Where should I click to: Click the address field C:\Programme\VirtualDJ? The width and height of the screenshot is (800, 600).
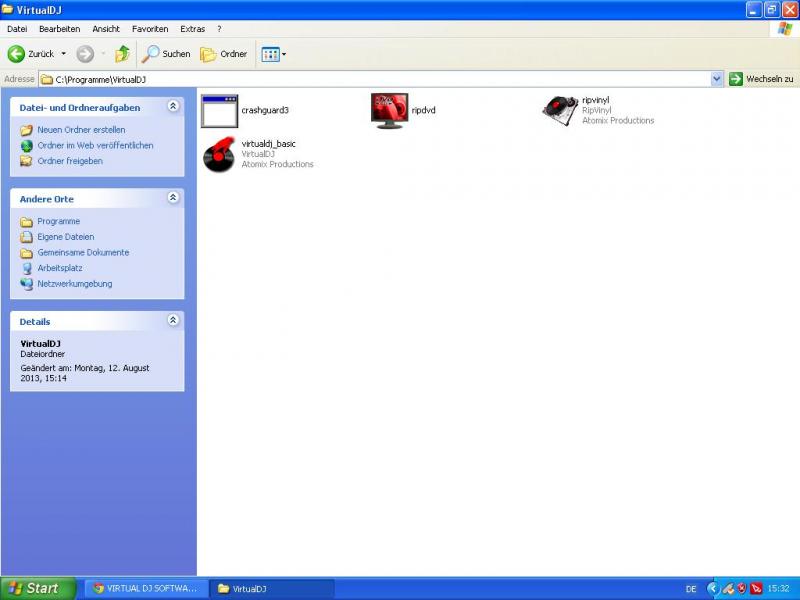coord(374,79)
